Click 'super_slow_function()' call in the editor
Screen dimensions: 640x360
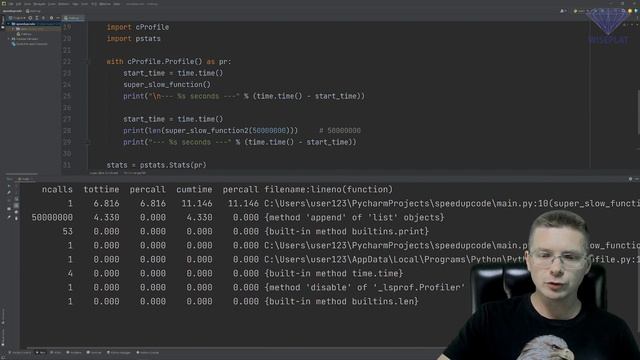point(167,84)
